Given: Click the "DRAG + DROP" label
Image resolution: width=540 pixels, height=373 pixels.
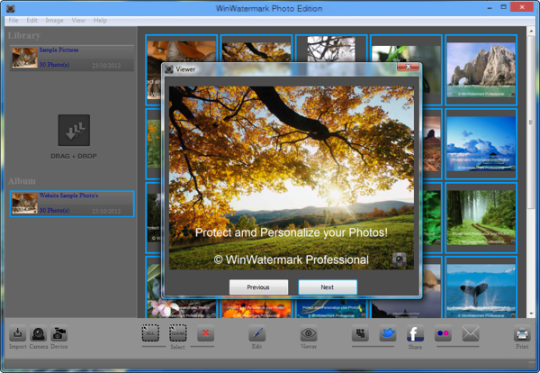Looking at the screenshot, I should click(x=74, y=156).
